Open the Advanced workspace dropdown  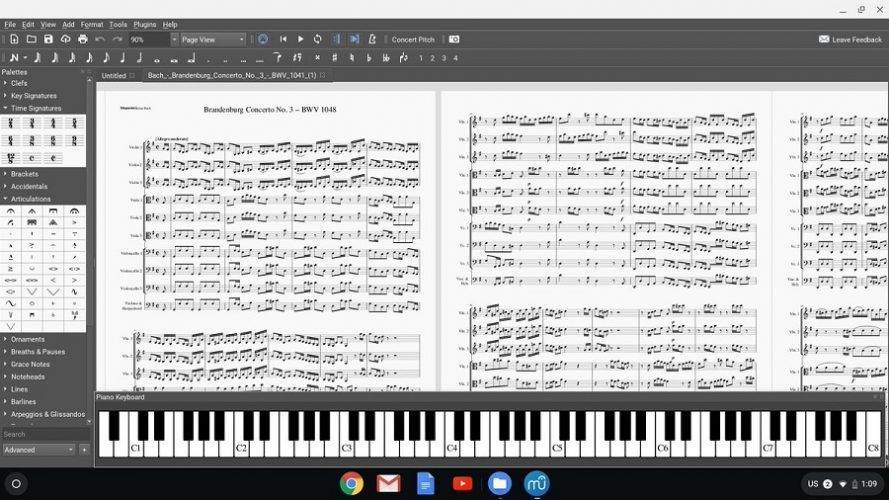point(38,450)
